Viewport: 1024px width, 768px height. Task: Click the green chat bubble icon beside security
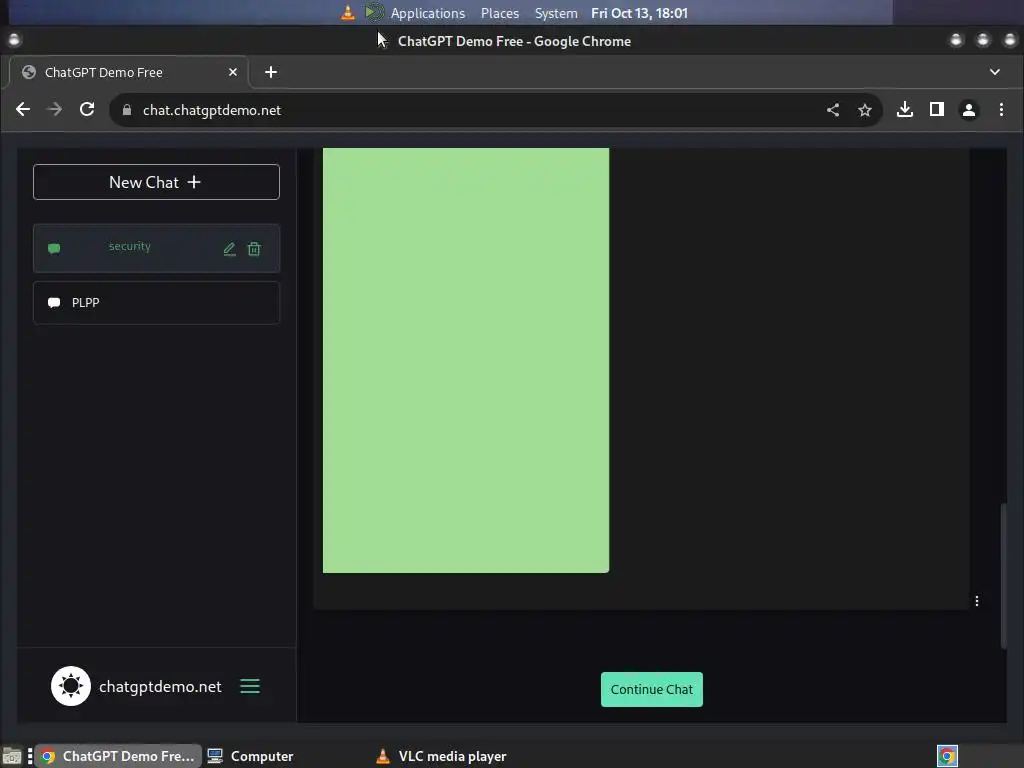click(x=54, y=248)
